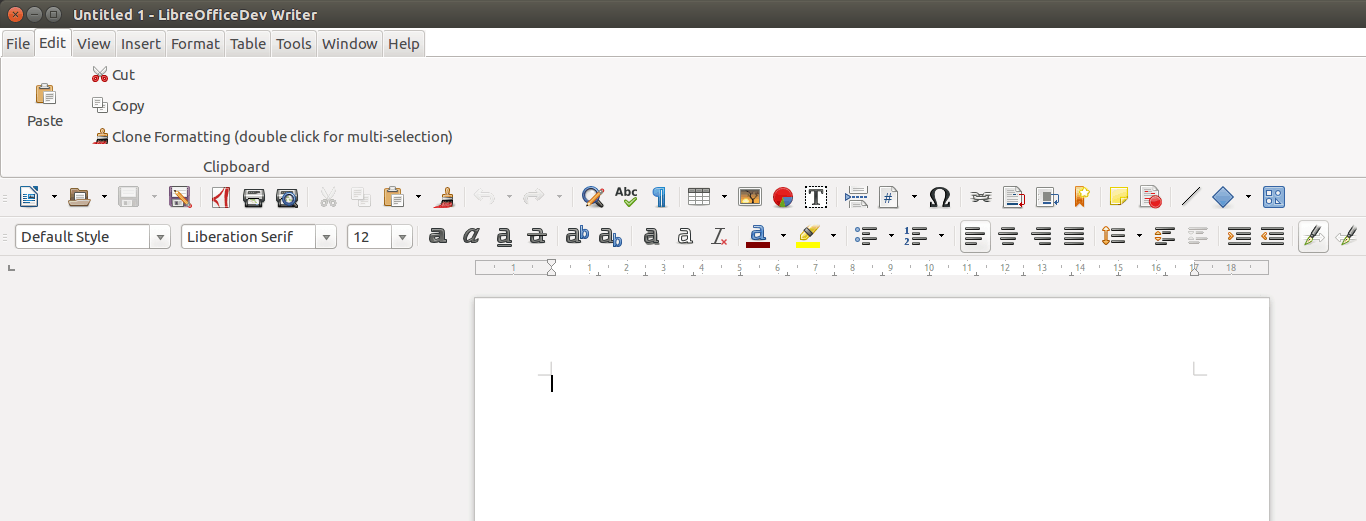Image resolution: width=1366 pixels, height=521 pixels.
Task: Toggle Formatting Marks (pilcrow)
Action: pyautogui.click(x=659, y=197)
